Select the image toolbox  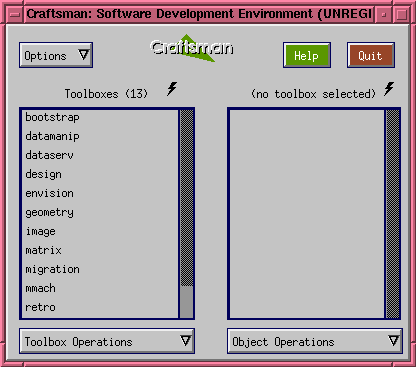coord(100,231)
